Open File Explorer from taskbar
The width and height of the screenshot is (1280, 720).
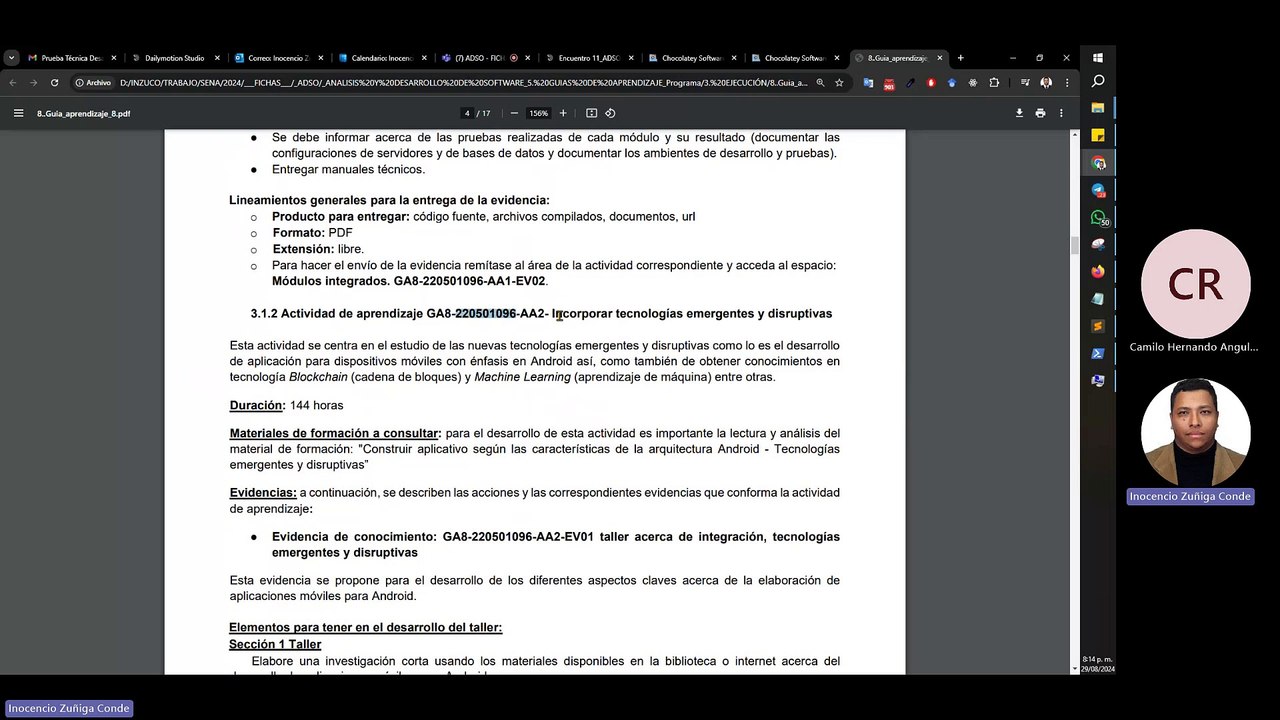(x=1098, y=108)
